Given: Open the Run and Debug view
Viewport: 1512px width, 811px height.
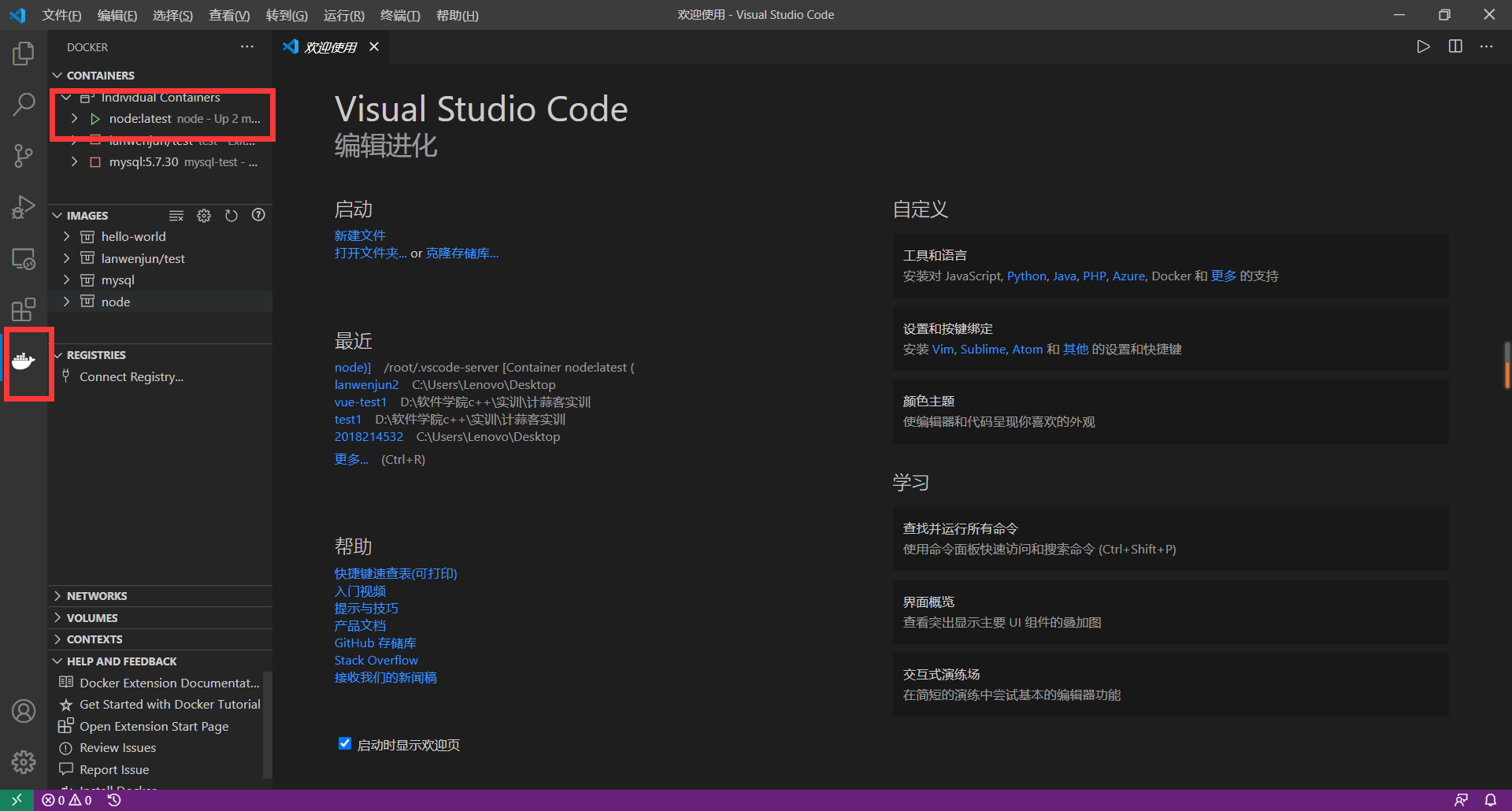Looking at the screenshot, I should pos(24,207).
